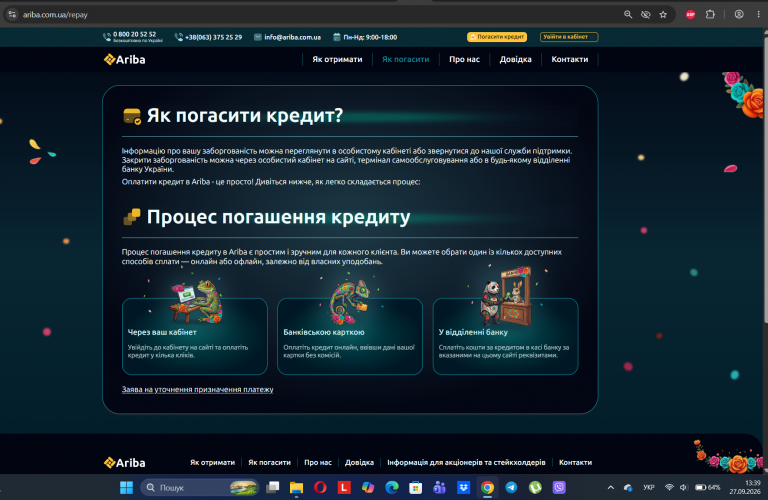
Task: Open the Chrome three-dot menu
Action: coord(759,15)
